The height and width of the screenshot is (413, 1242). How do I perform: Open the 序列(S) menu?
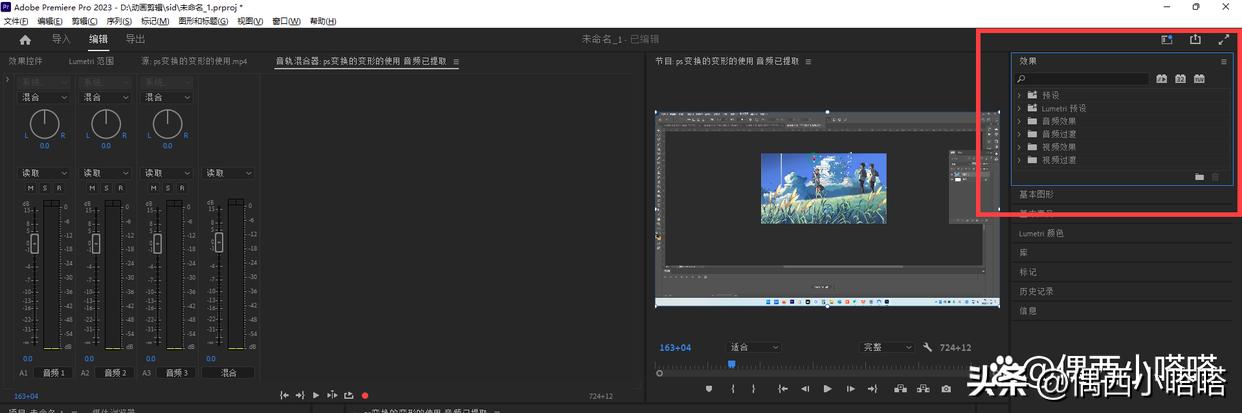[x=119, y=21]
